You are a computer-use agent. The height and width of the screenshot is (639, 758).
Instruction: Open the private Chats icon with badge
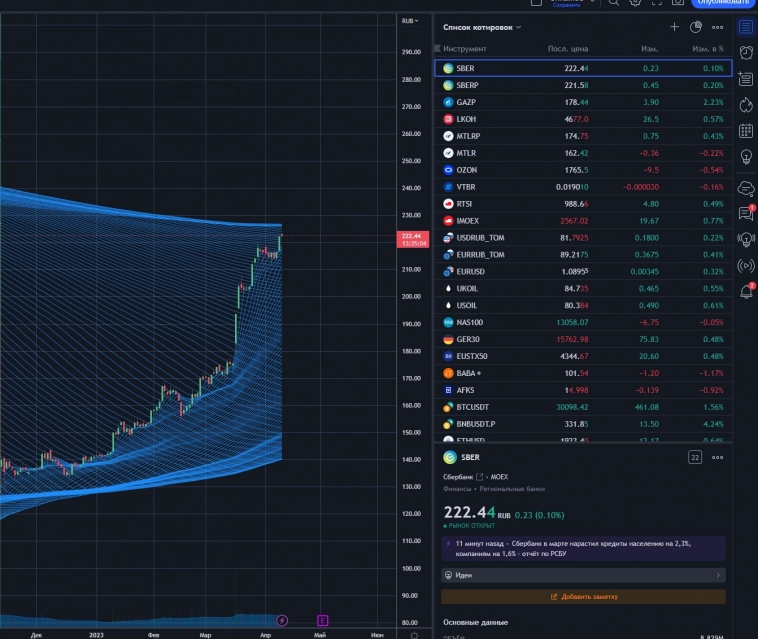coord(745,213)
